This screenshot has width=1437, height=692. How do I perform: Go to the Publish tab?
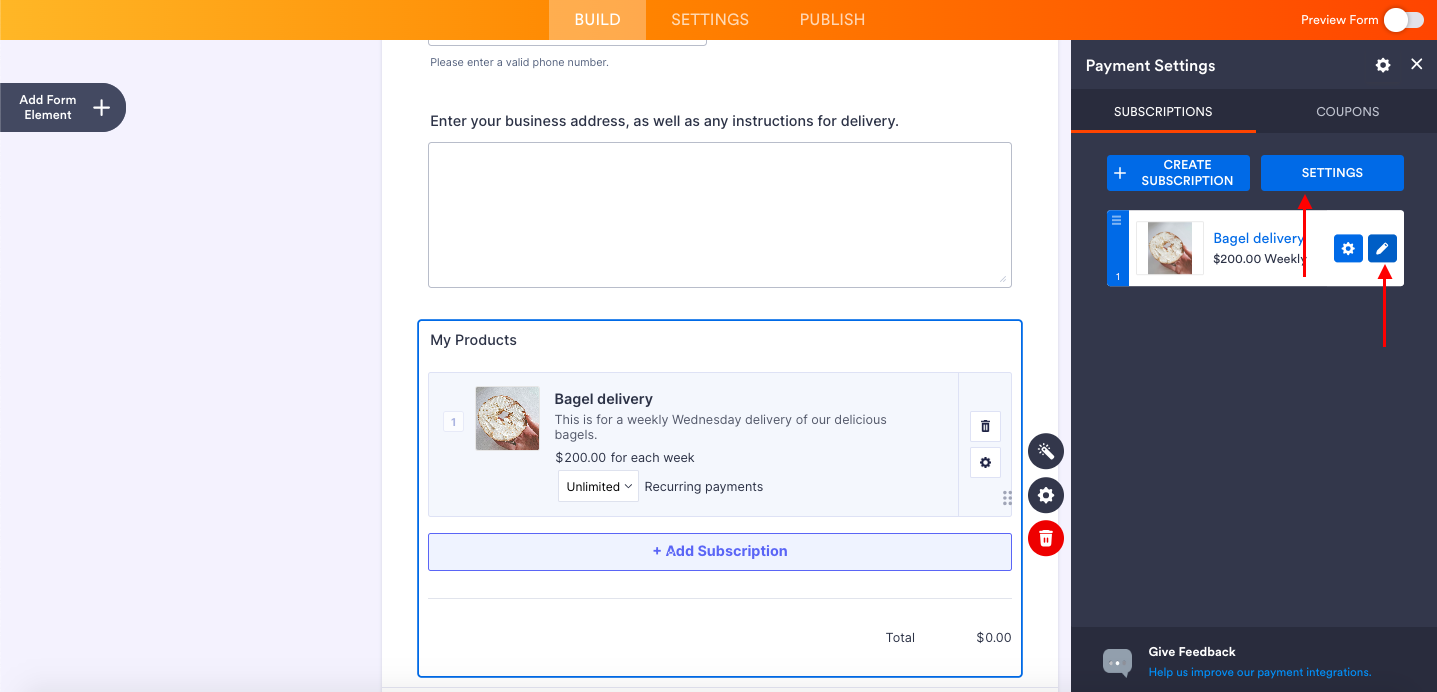pos(832,20)
